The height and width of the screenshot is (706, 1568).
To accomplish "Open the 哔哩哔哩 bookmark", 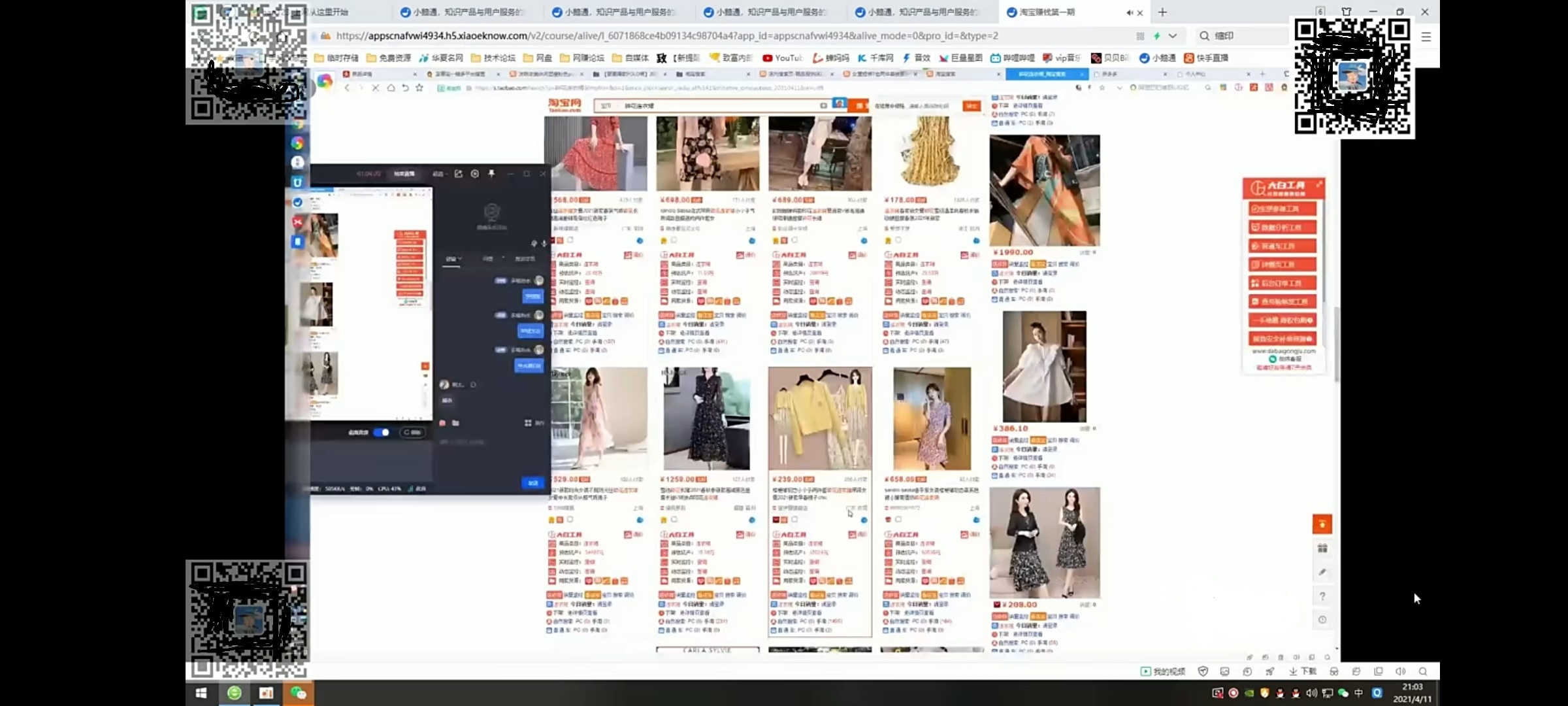I will point(1013,58).
